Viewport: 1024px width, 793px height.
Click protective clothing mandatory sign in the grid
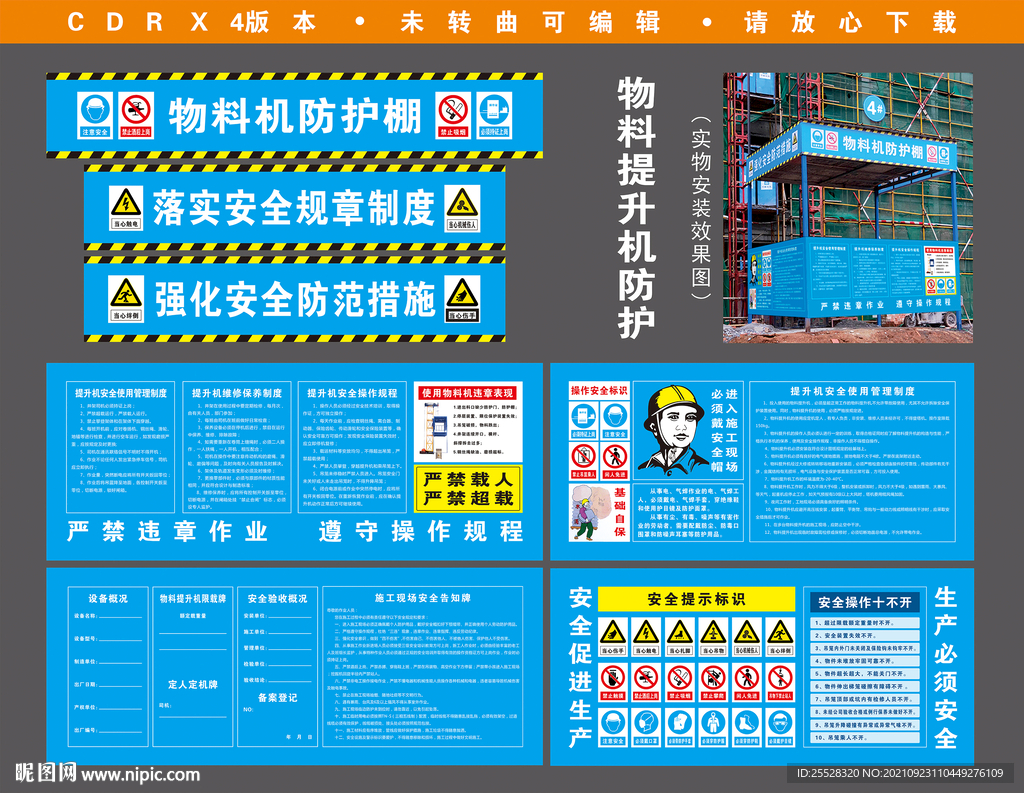[x=713, y=727]
